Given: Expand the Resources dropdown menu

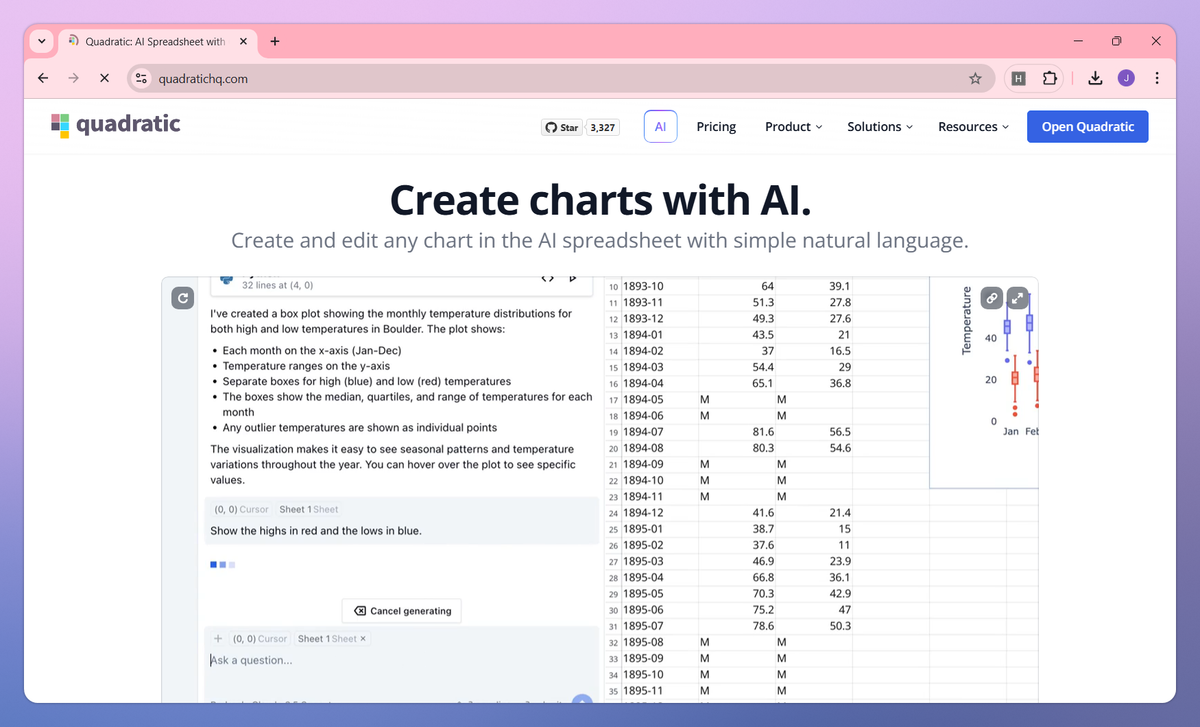Looking at the screenshot, I should click(x=973, y=127).
